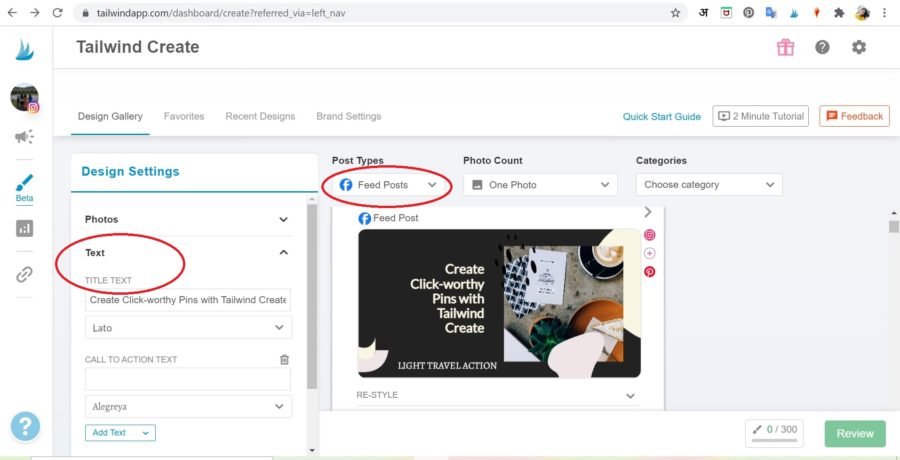Click the Title Text input field
The width and height of the screenshot is (900, 460).
click(188, 300)
